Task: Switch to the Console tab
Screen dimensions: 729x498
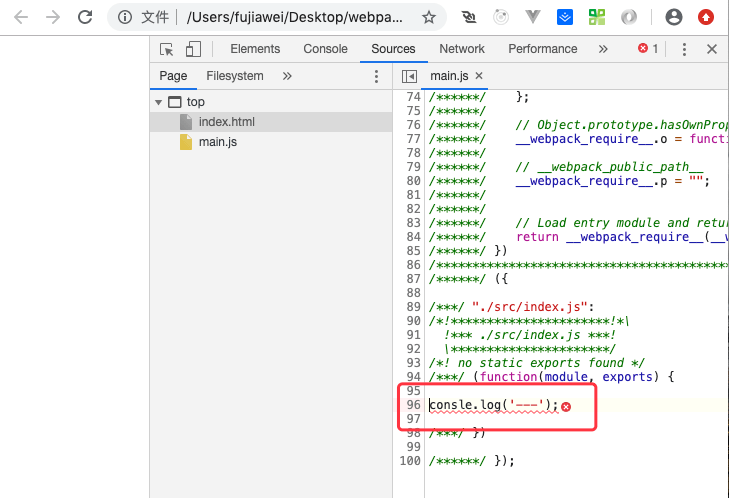Action: click(325, 49)
